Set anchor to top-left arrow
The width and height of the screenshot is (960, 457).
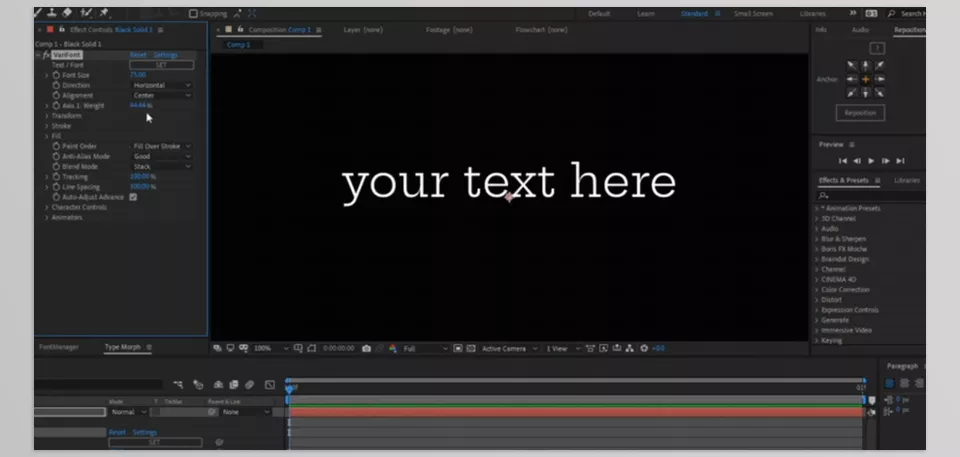click(x=852, y=65)
